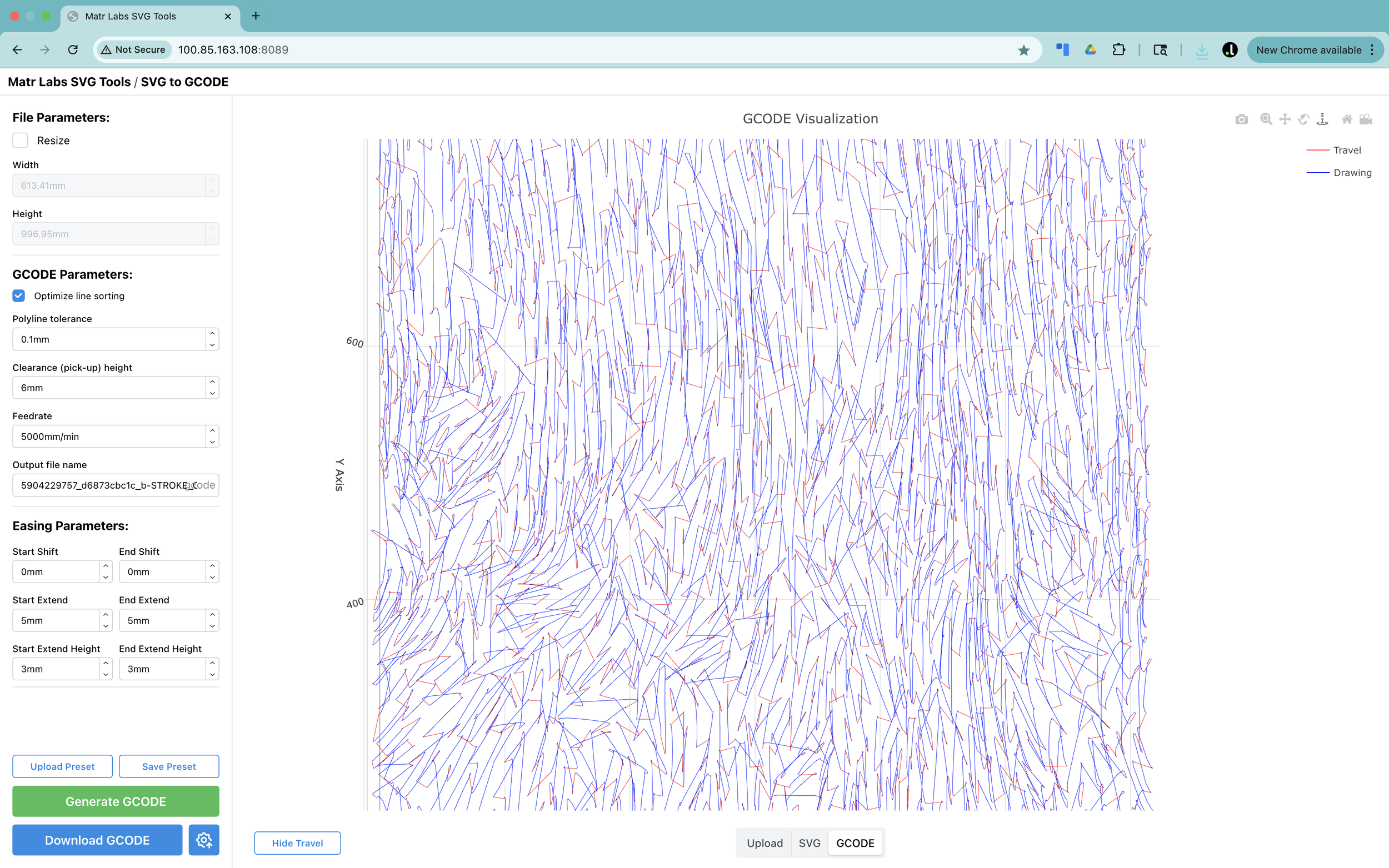Uncheck Optimize line sorting
Viewport: 1389px width, 868px height.
click(19, 295)
